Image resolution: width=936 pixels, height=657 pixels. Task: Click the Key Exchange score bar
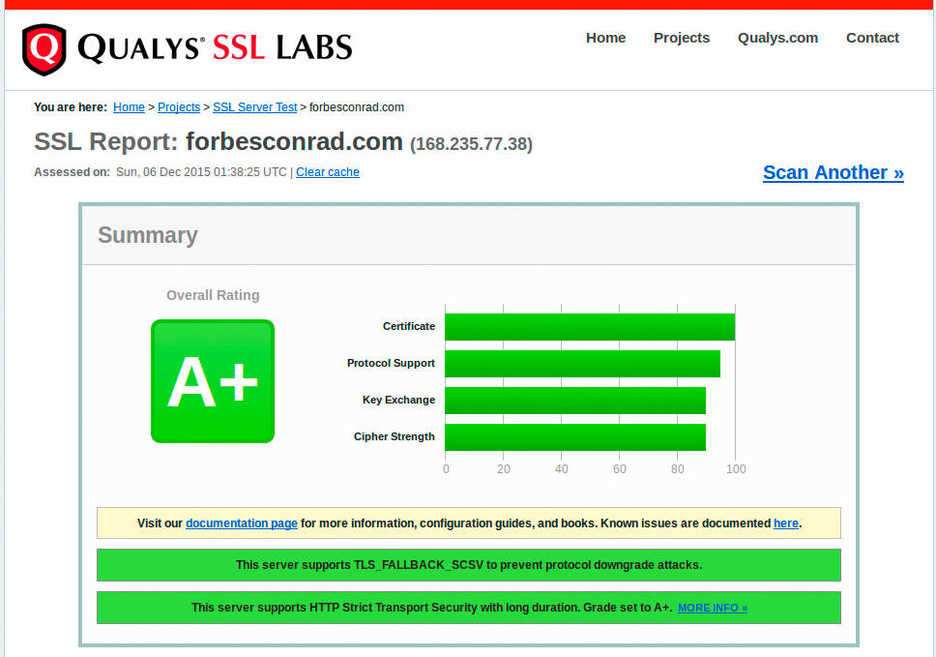[575, 400]
